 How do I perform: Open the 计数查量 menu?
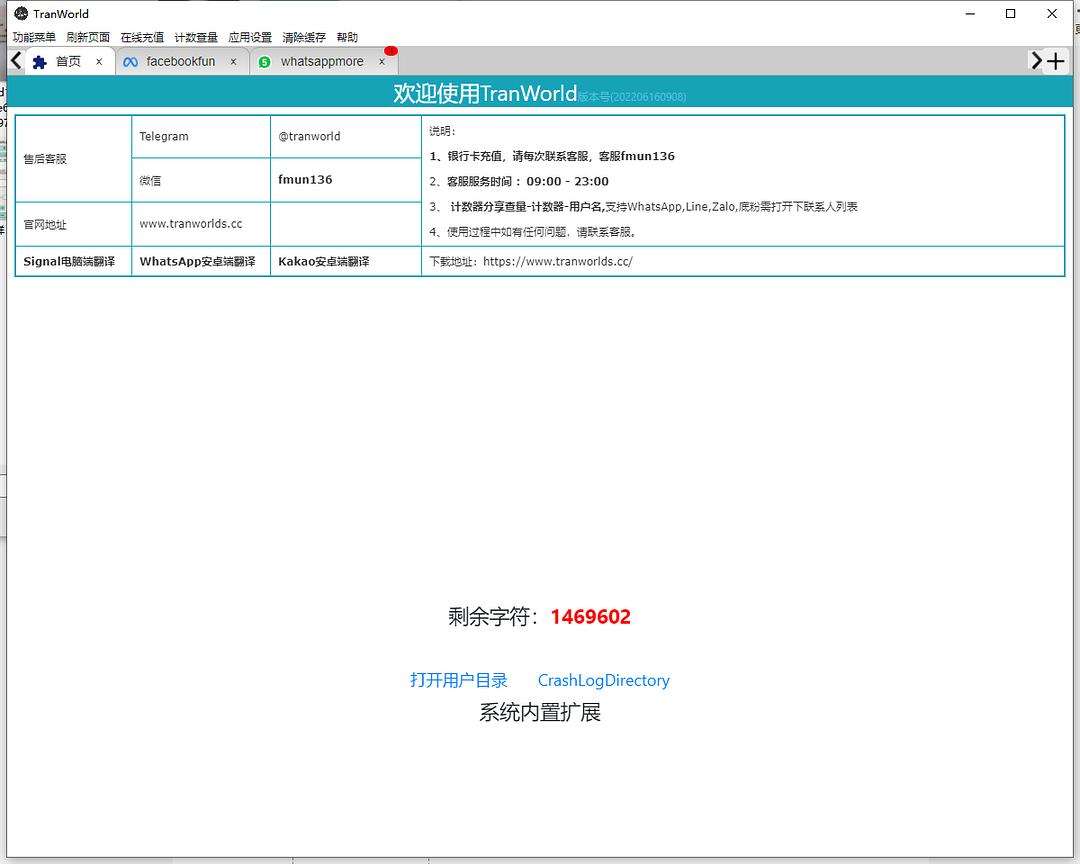click(196, 37)
